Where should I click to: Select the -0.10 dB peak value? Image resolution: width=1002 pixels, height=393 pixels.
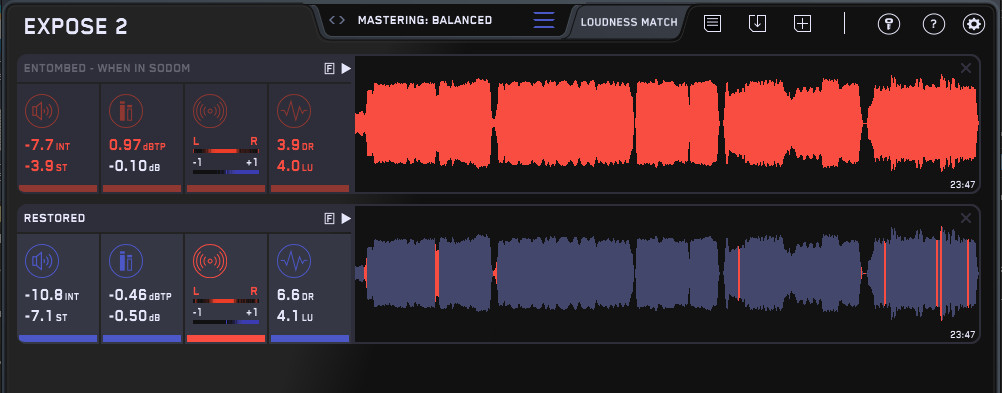[x=134, y=166]
